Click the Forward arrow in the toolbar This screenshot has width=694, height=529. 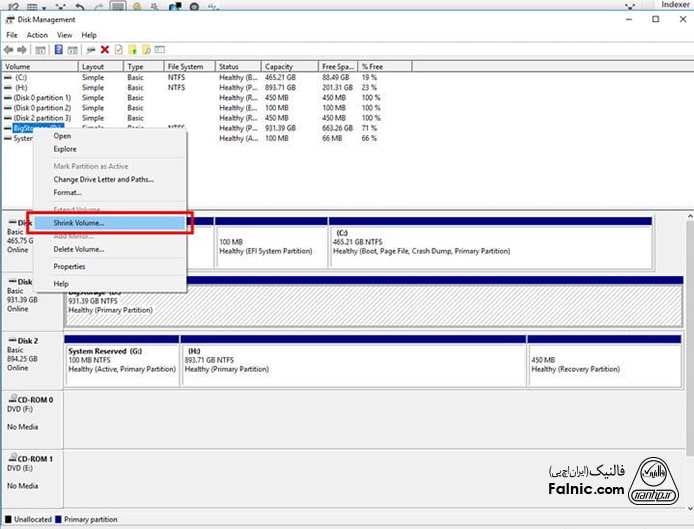click(22, 49)
